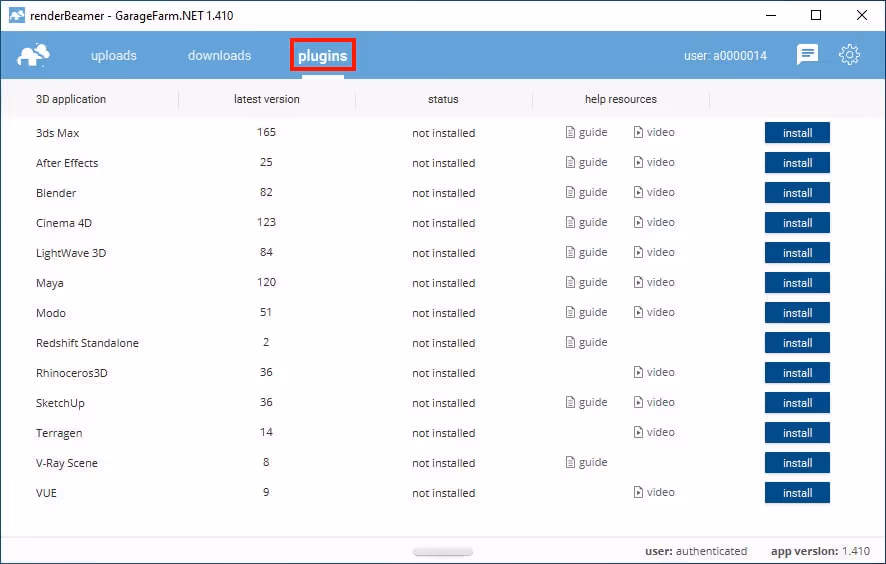This screenshot has height=564, width=886.
Task: Maximize the renderBeamer window
Action: (816, 15)
